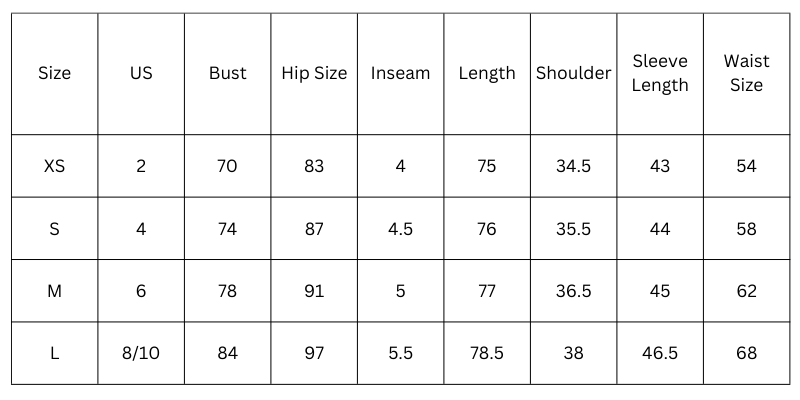The width and height of the screenshot is (800, 400).
Task: Select the L size row label
Action: tap(54, 353)
